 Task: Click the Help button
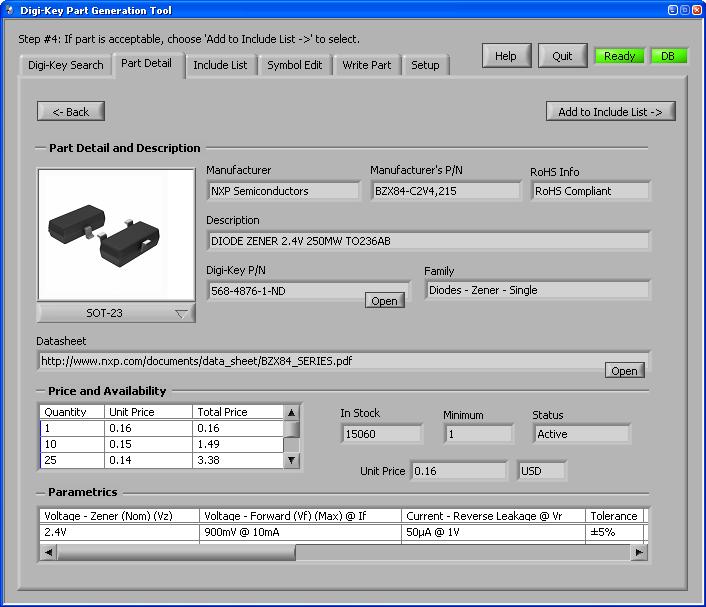[x=506, y=56]
